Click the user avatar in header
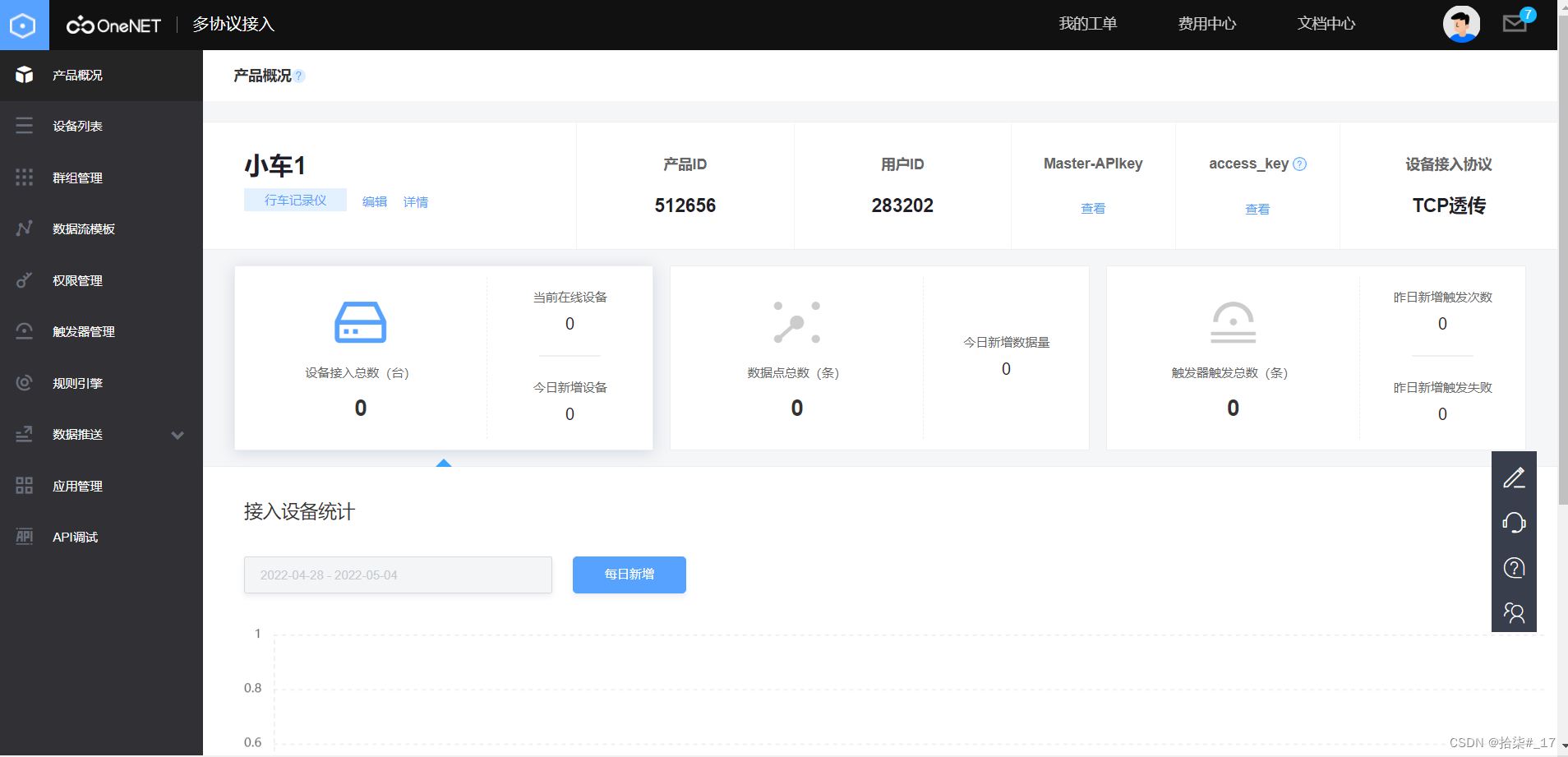The image size is (1568, 757). tap(1460, 24)
